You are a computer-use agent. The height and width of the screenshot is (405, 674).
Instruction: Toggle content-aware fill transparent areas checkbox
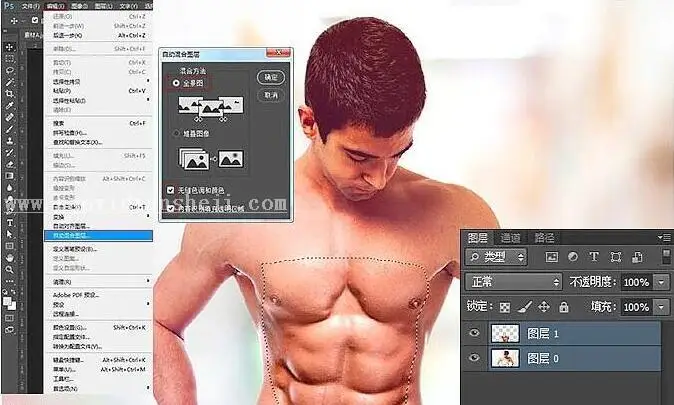coord(171,208)
